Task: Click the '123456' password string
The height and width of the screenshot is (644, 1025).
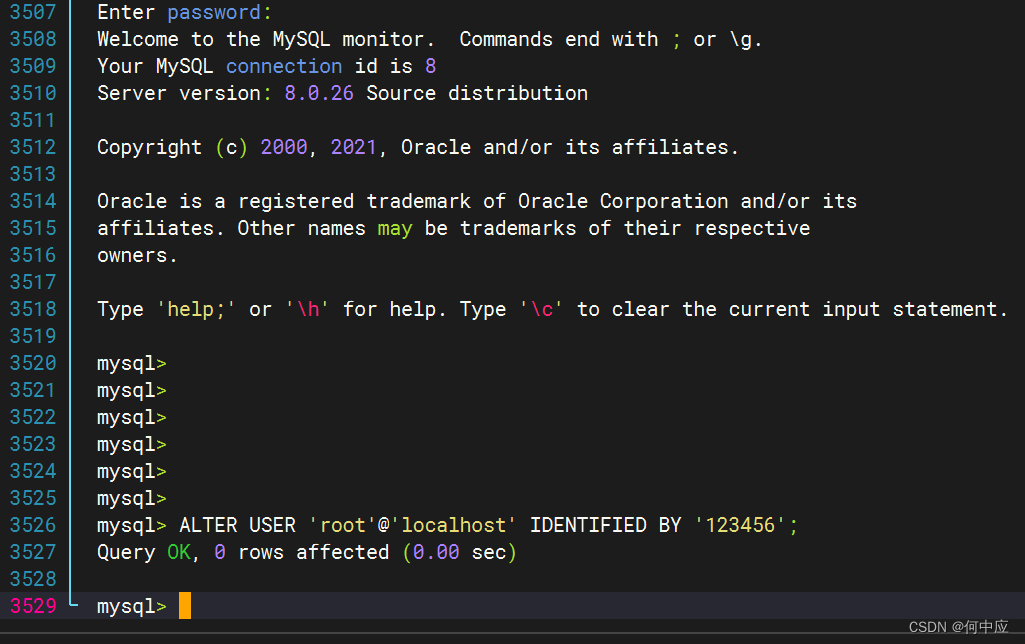Action: [739, 525]
